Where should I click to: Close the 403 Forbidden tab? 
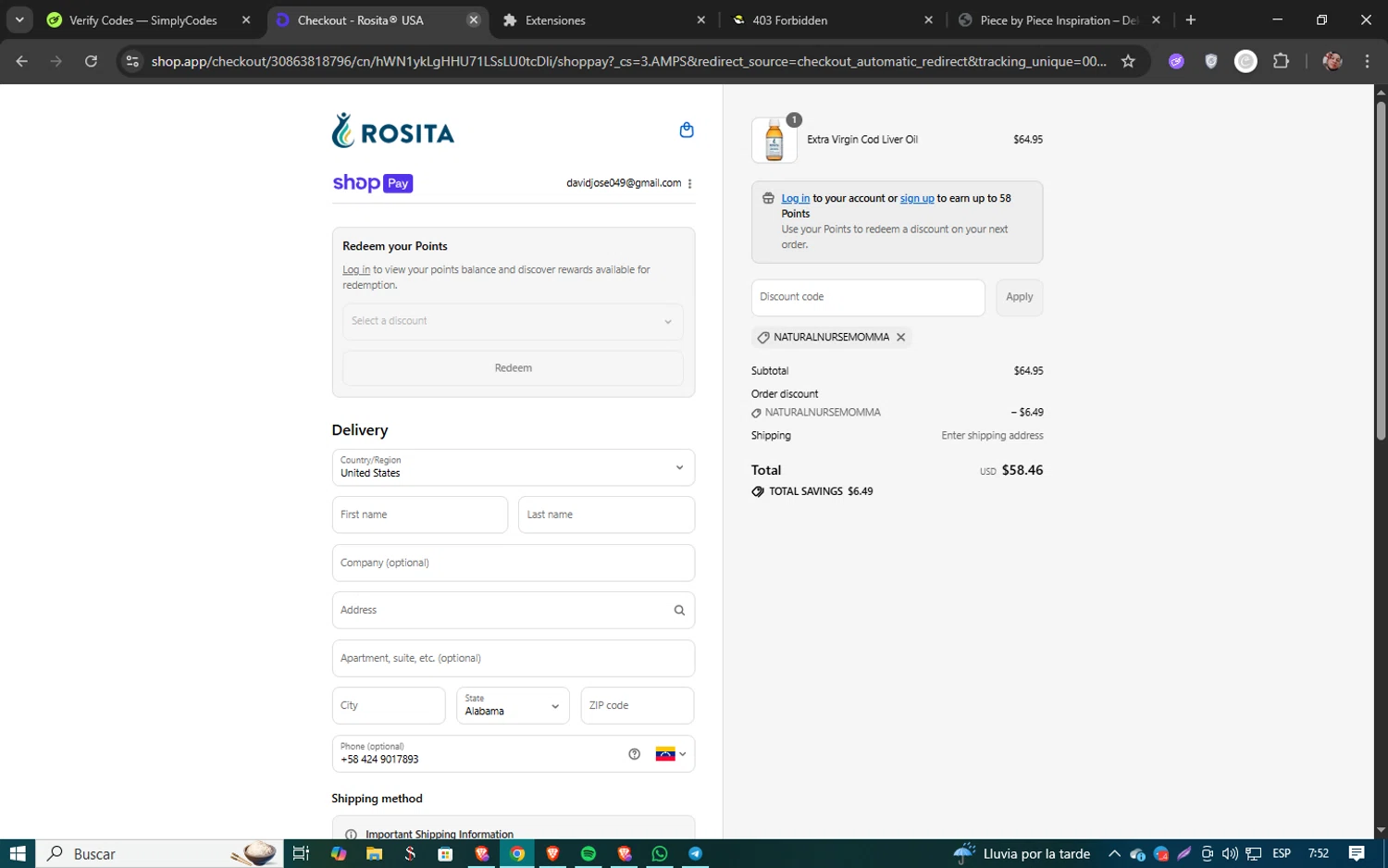point(929,19)
